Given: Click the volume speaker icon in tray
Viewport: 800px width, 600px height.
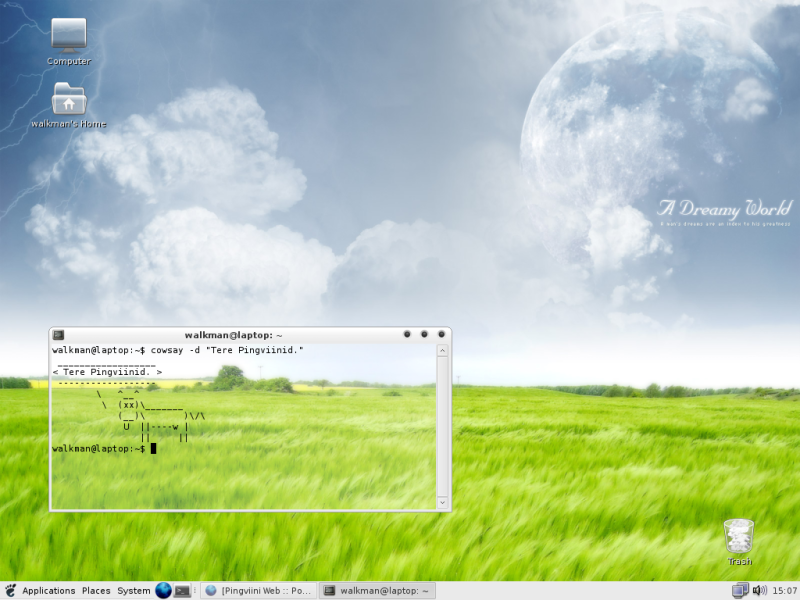Looking at the screenshot, I should (x=759, y=590).
